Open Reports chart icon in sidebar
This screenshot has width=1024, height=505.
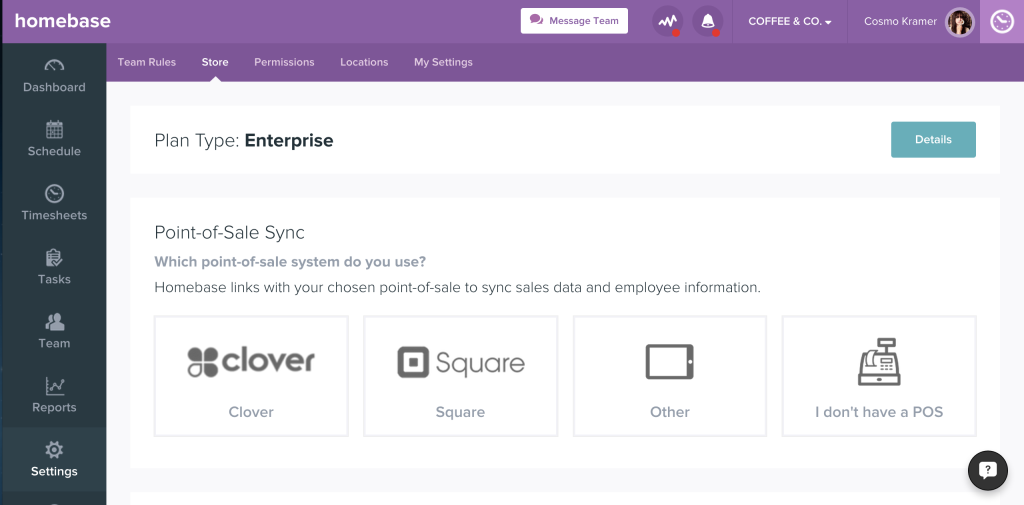pos(54,385)
